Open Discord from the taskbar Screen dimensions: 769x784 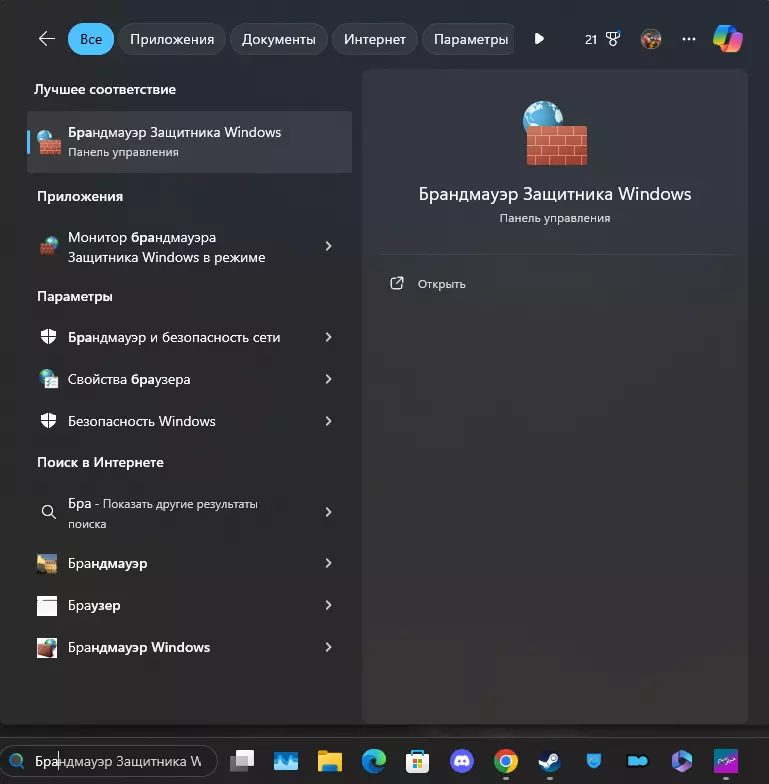click(x=462, y=761)
